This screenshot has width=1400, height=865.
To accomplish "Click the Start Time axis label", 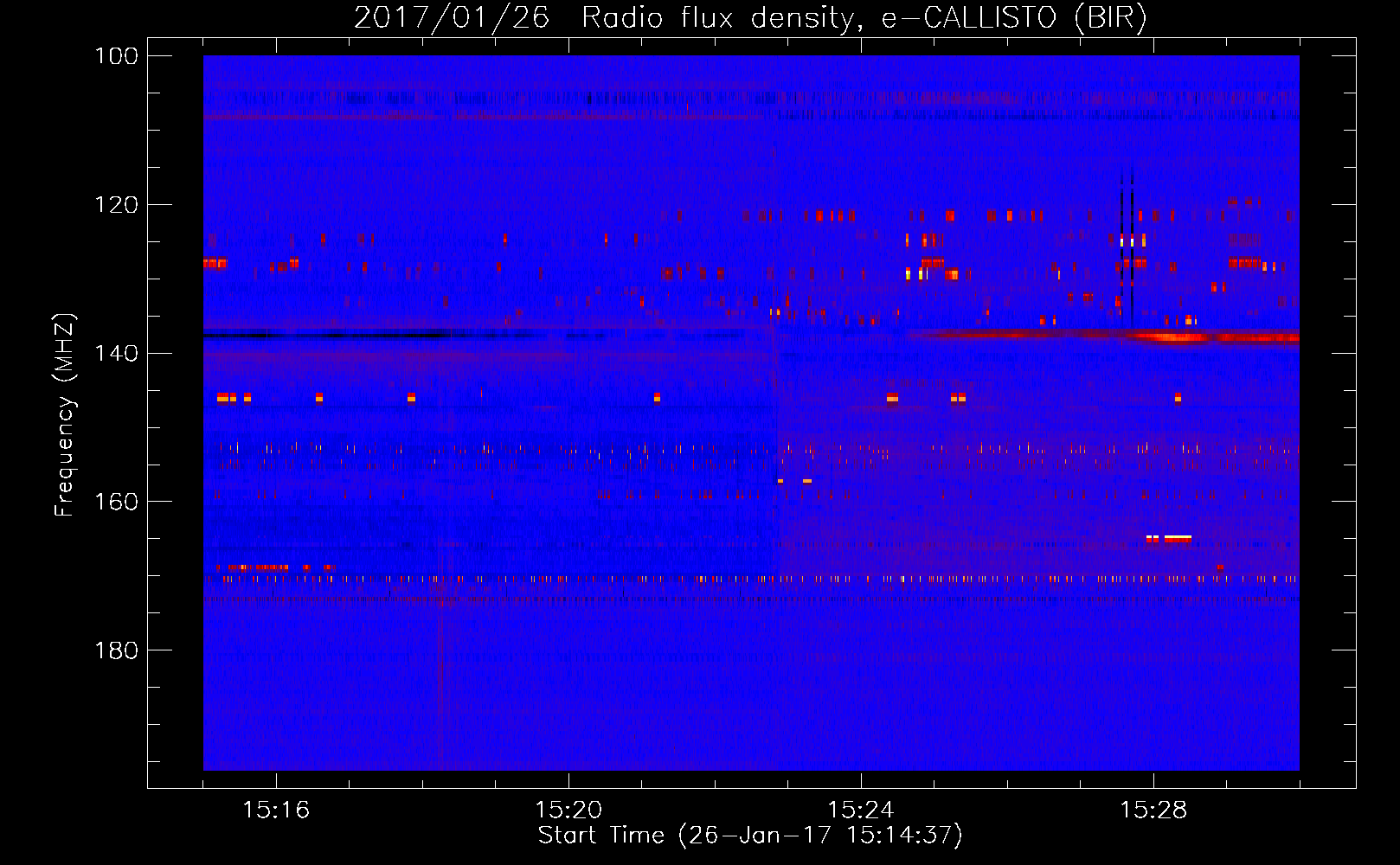I will click(x=750, y=835).
